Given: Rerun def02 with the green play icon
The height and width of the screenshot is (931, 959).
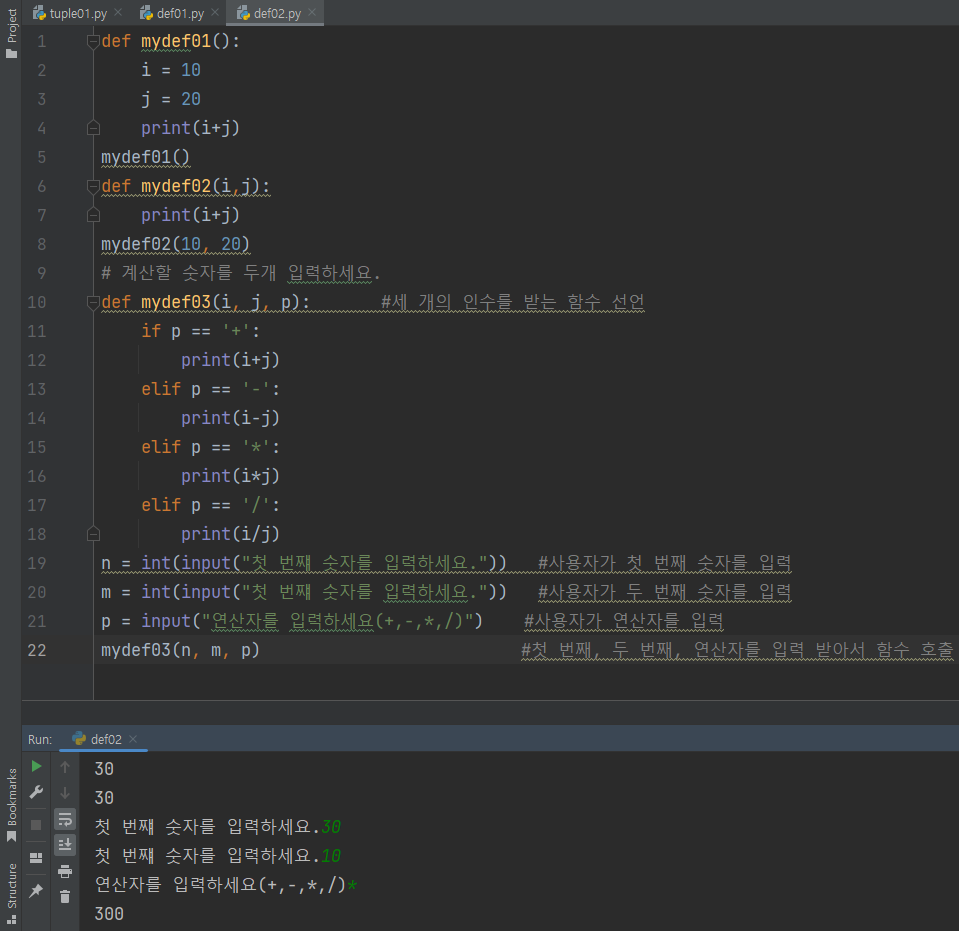Looking at the screenshot, I should (x=36, y=766).
